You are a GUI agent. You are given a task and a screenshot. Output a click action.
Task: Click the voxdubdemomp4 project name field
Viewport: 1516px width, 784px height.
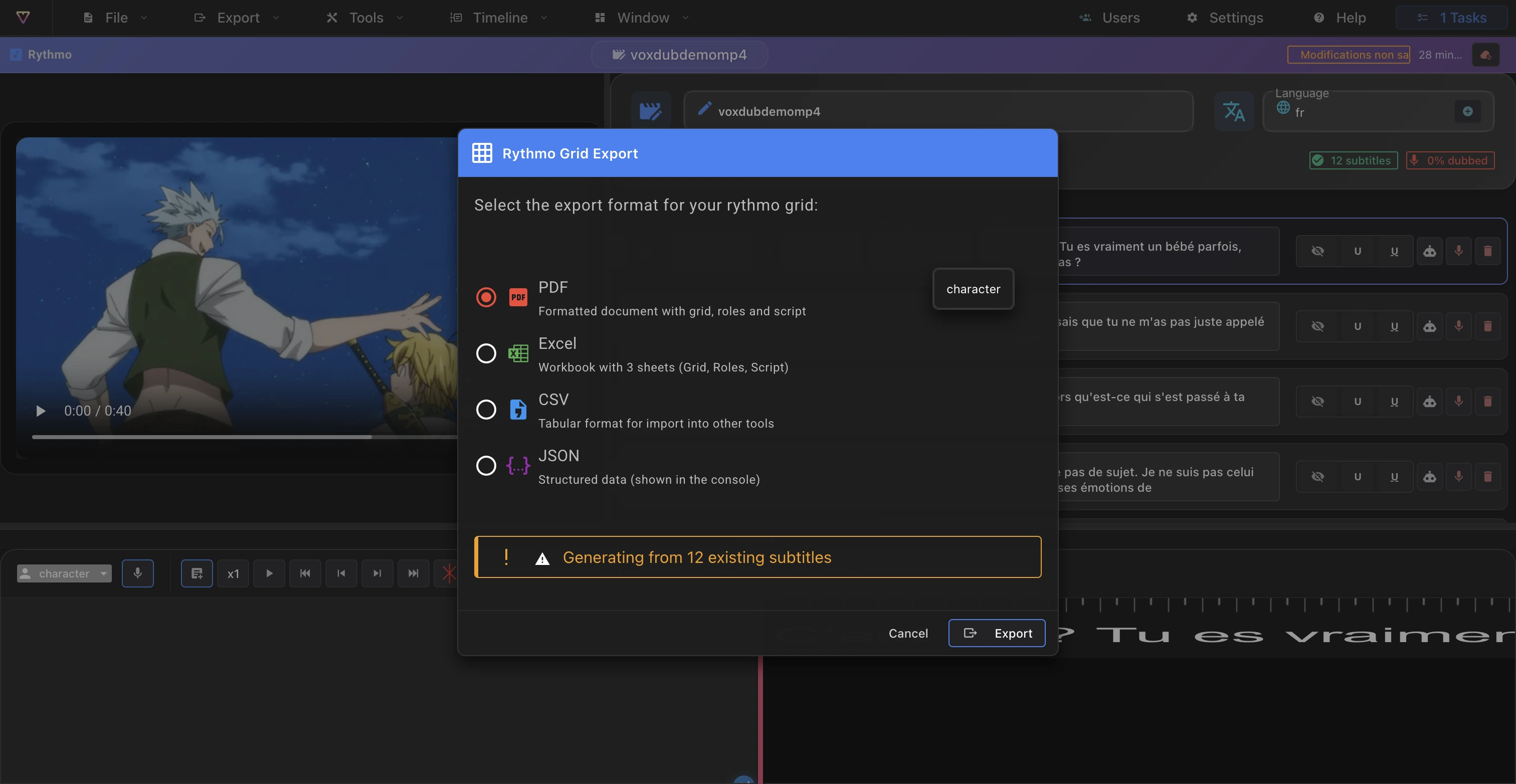coord(938,111)
